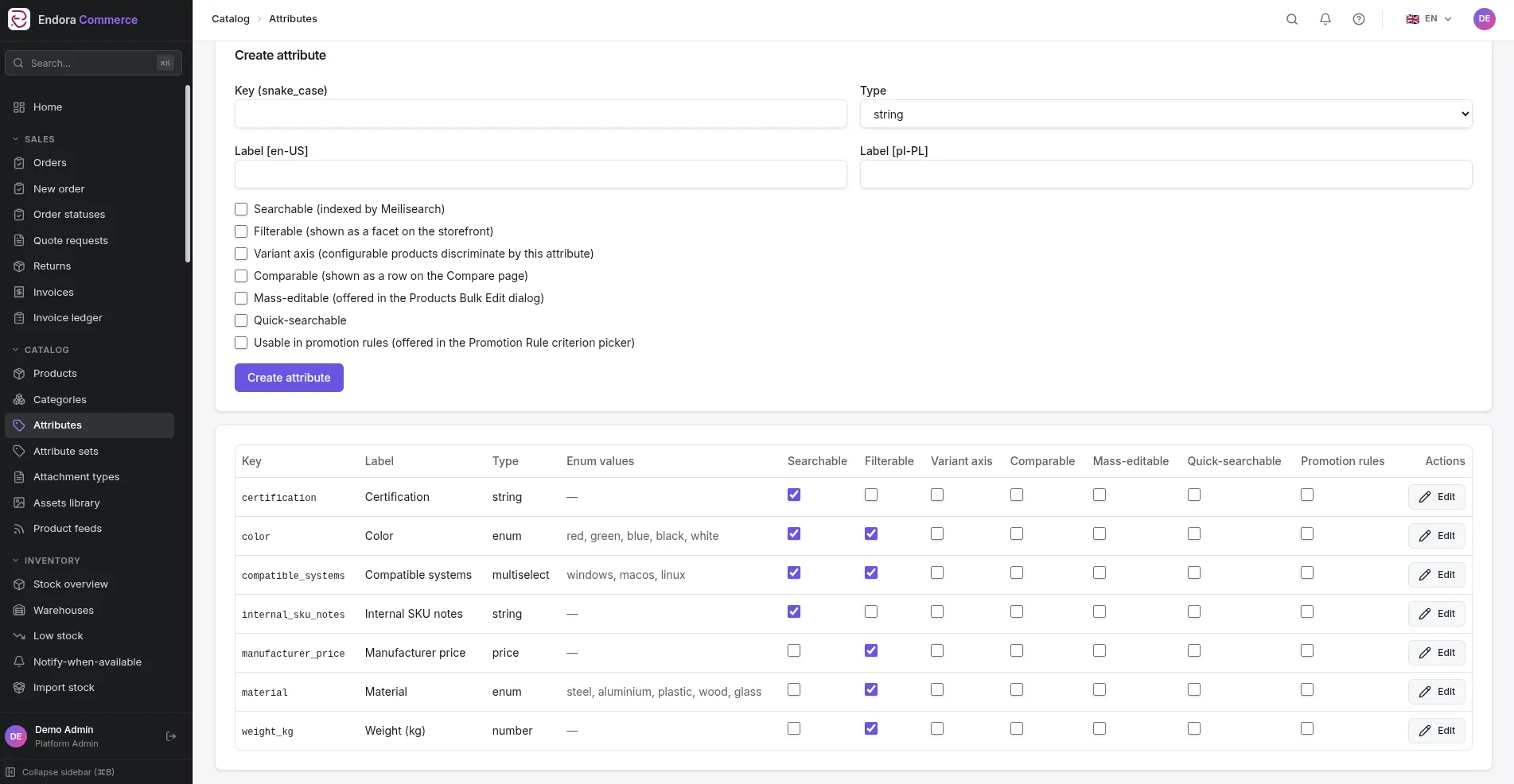The image size is (1514, 784).
Task: Open the EN language selector
Action: click(1430, 19)
